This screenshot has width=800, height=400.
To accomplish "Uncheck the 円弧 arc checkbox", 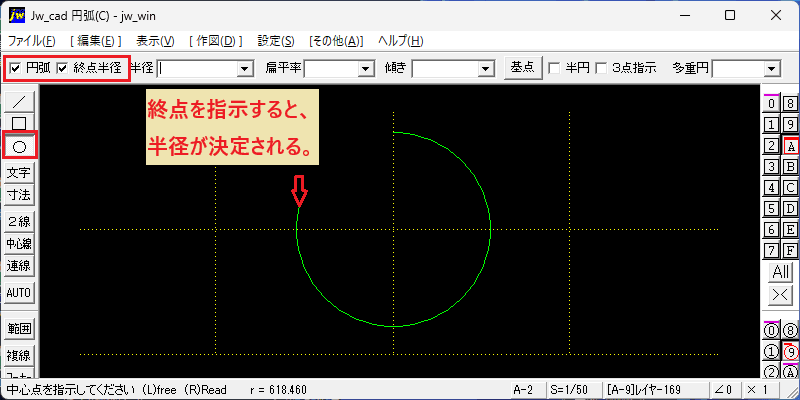I will pos(15,68).
